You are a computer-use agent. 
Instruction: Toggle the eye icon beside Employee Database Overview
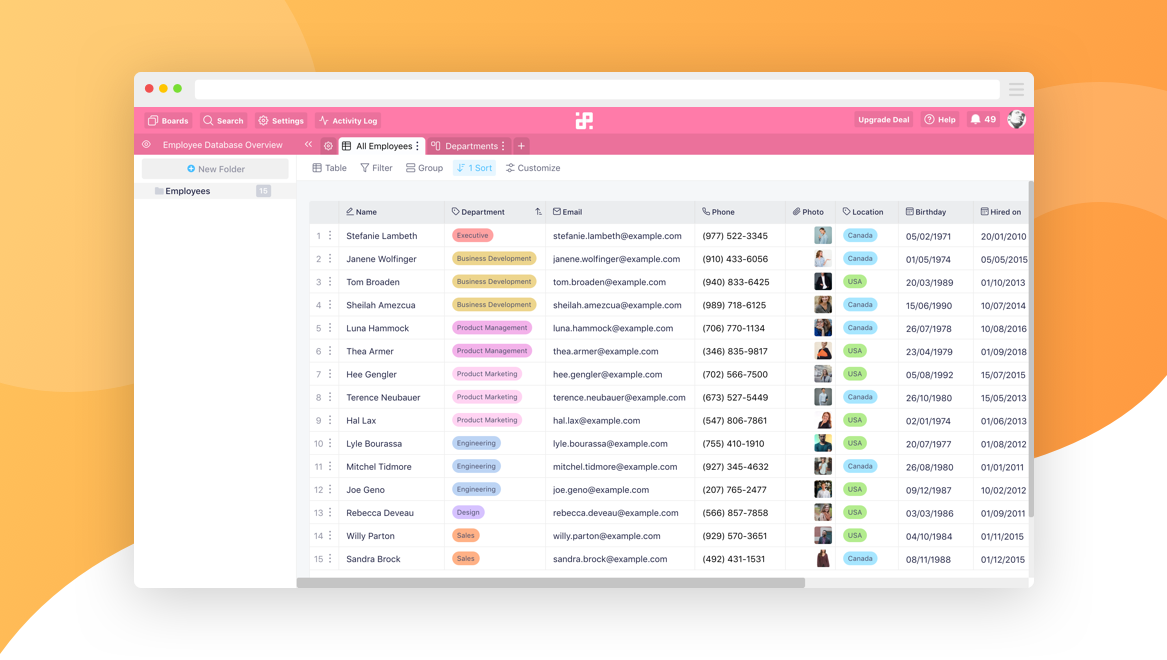[147, 144]
